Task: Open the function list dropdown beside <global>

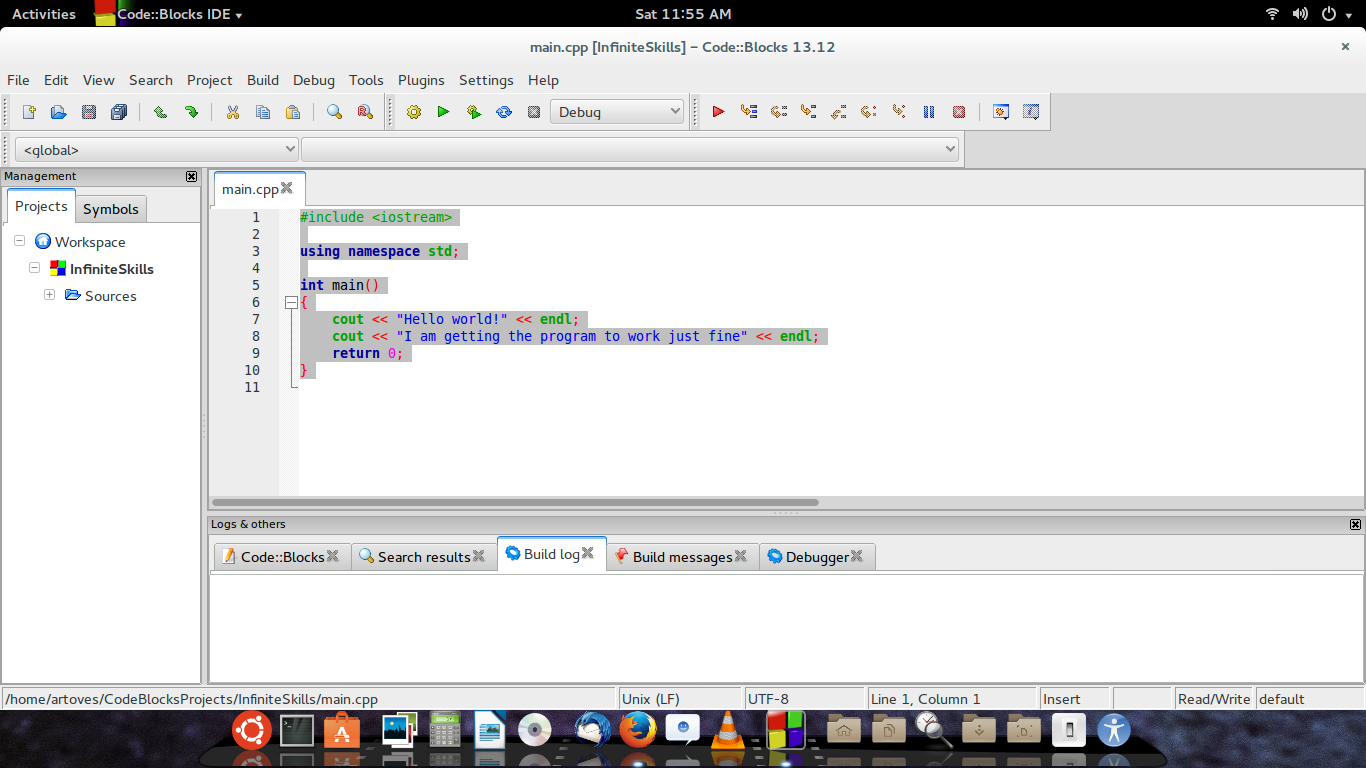Action: [x=630, y=150]
